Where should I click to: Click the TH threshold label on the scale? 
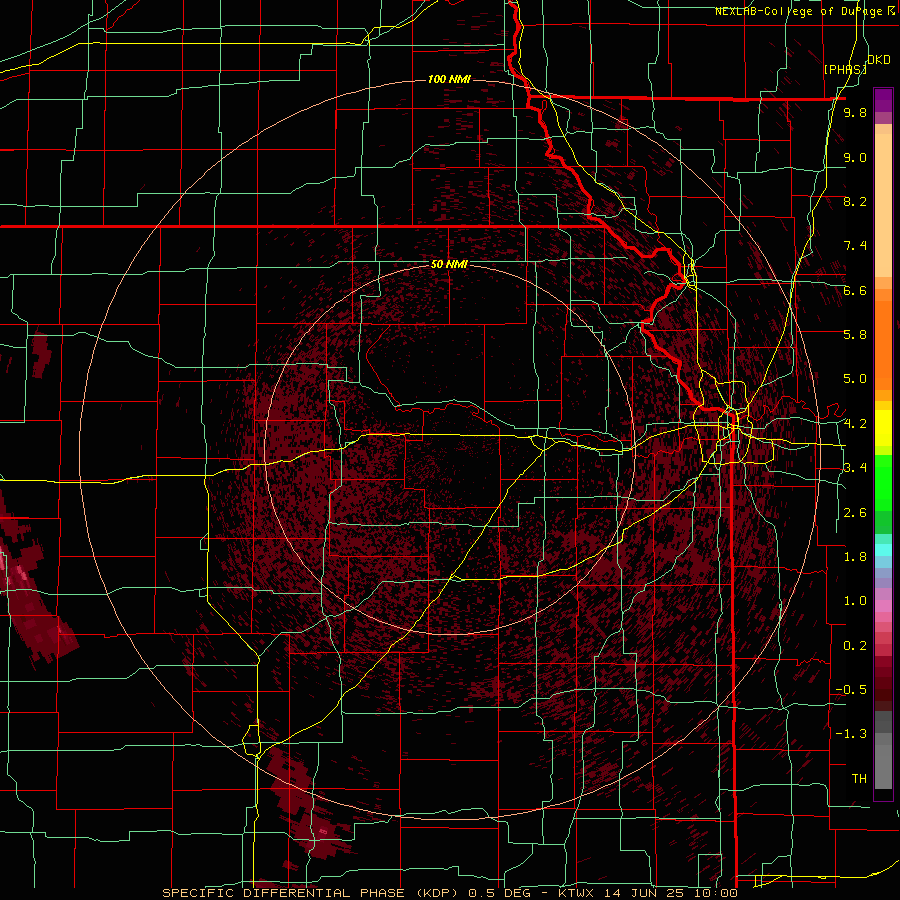[x=859, y=779]
